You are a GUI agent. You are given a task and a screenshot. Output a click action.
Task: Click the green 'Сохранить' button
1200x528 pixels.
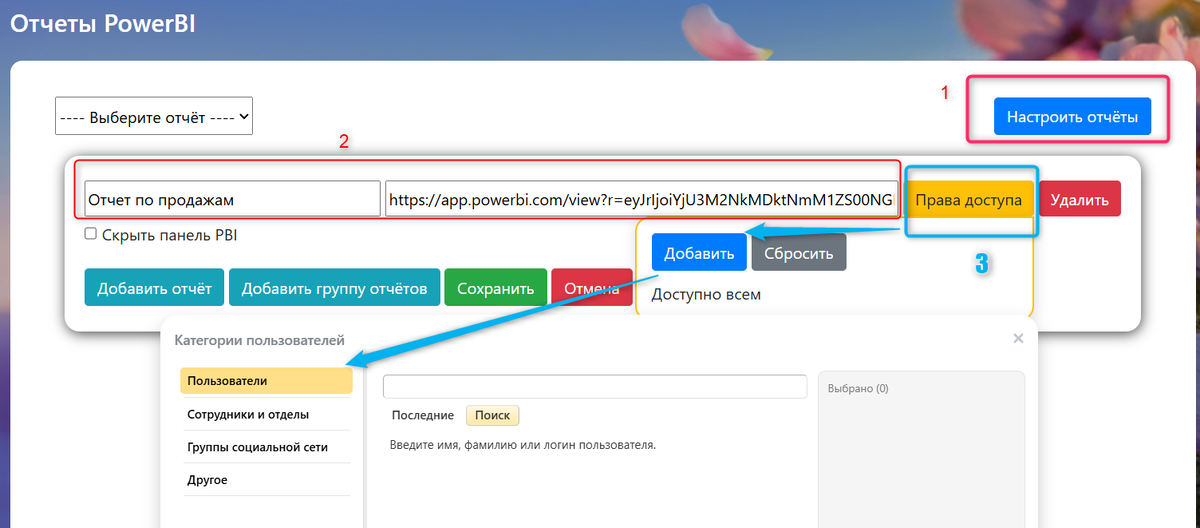(x=496, y=287)
